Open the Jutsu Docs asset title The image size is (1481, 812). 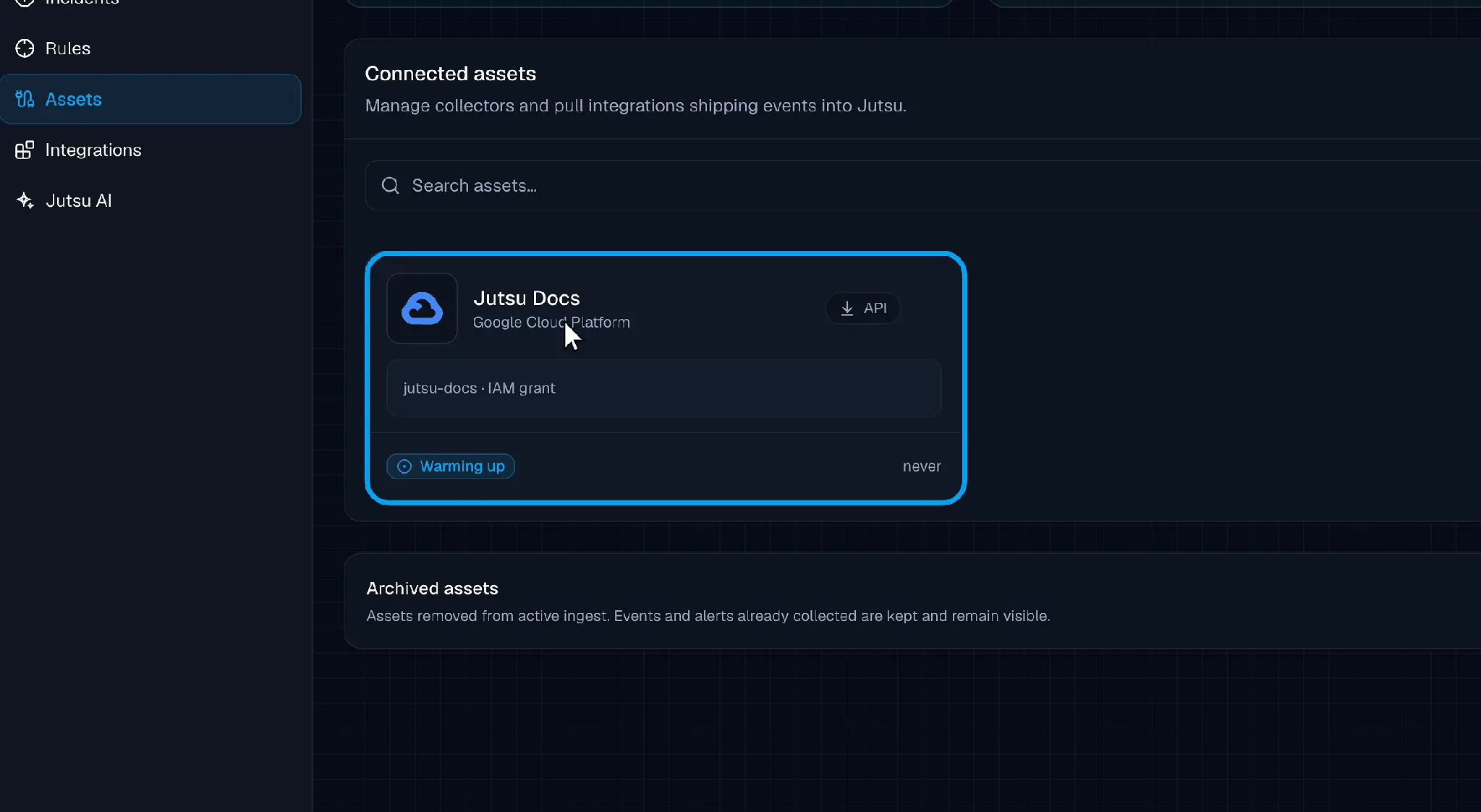tap(526, 298)
